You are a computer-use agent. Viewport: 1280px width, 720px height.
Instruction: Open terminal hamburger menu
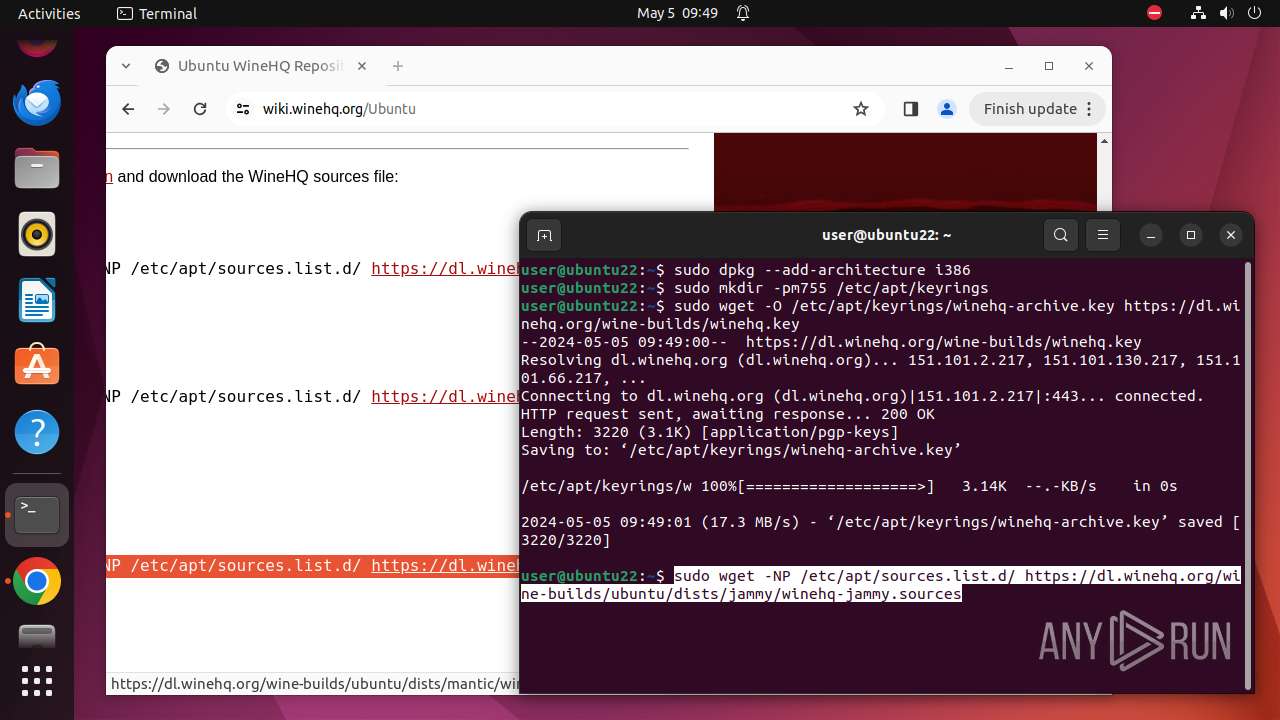point(1103,235)
